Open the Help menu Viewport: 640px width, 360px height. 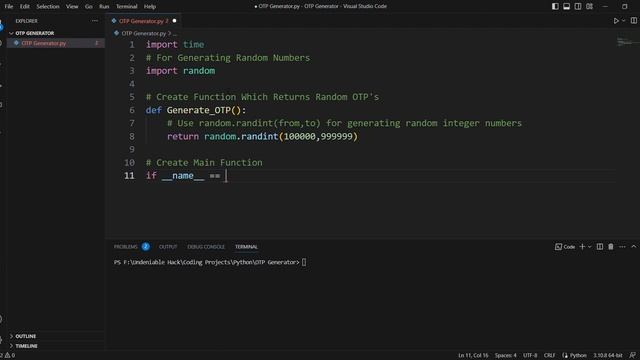[150, 6]
